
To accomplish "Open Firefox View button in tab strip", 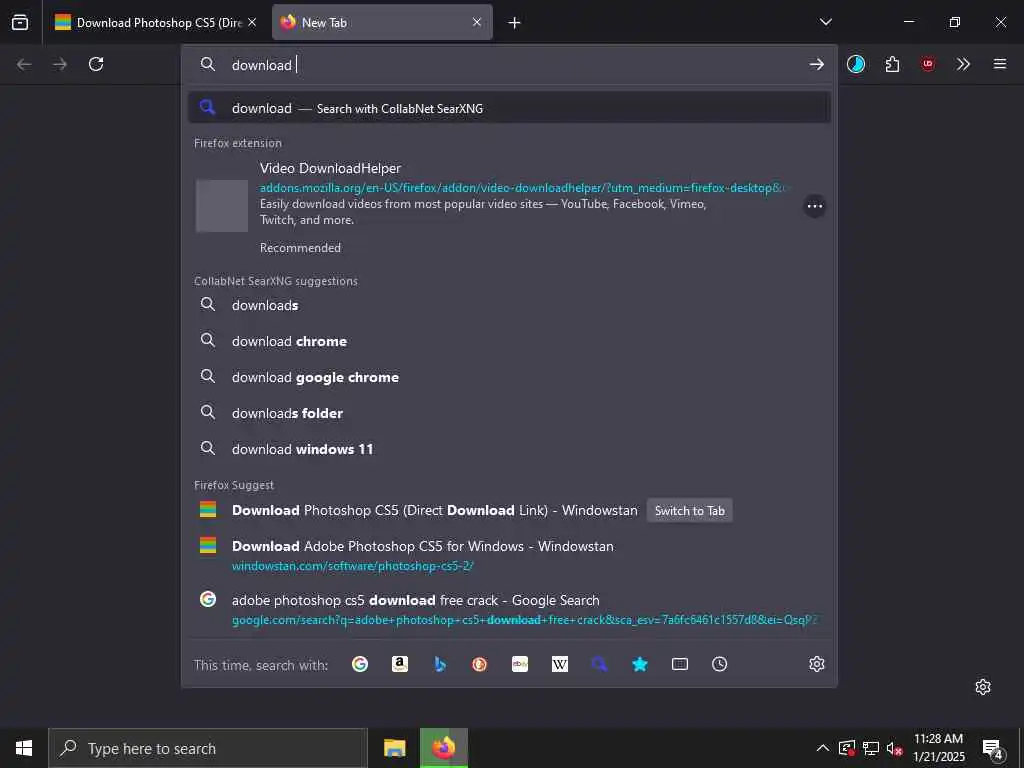I will (20, 22).
